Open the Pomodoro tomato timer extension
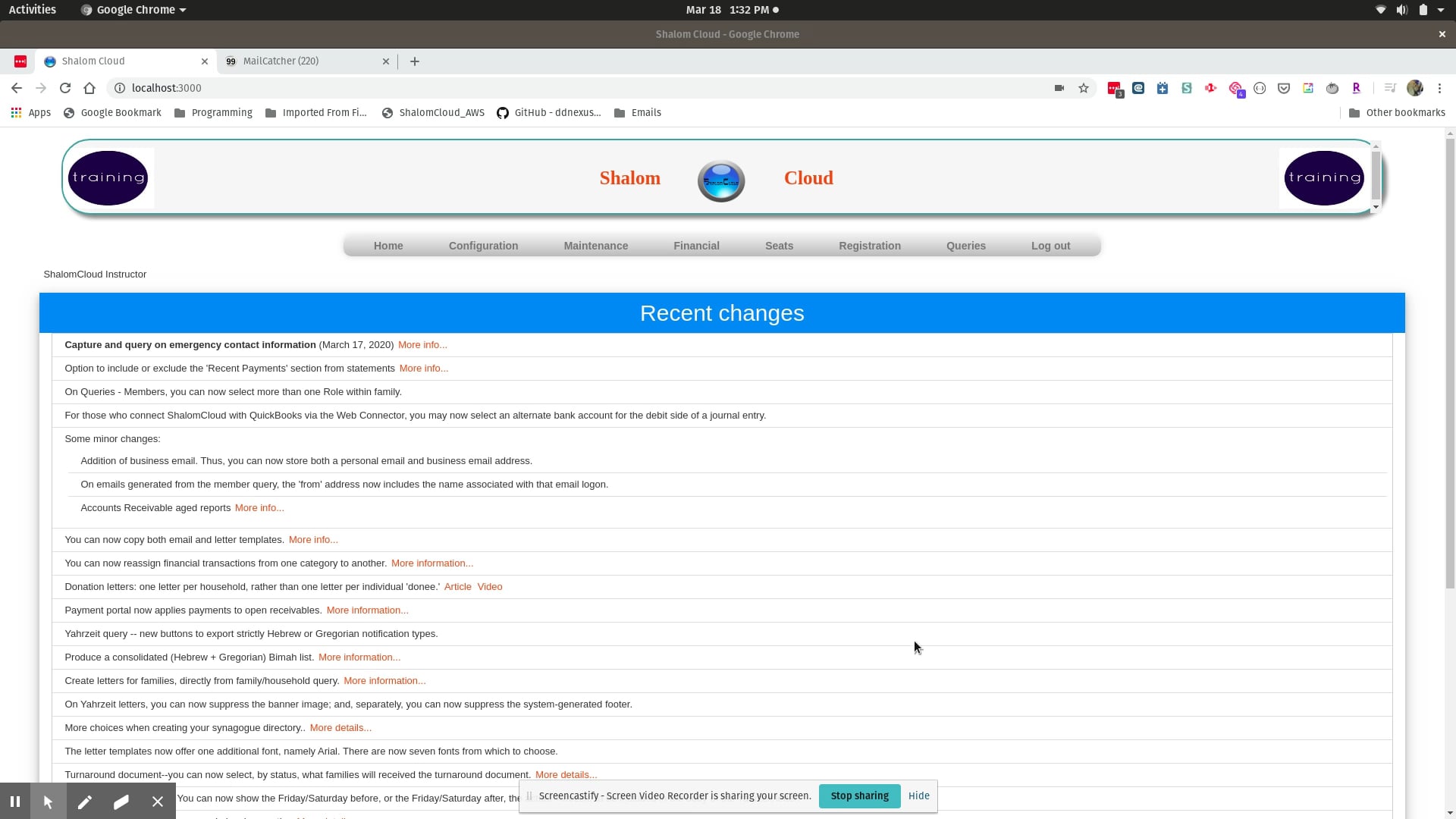1456x819 pixels. [1332, 88]
